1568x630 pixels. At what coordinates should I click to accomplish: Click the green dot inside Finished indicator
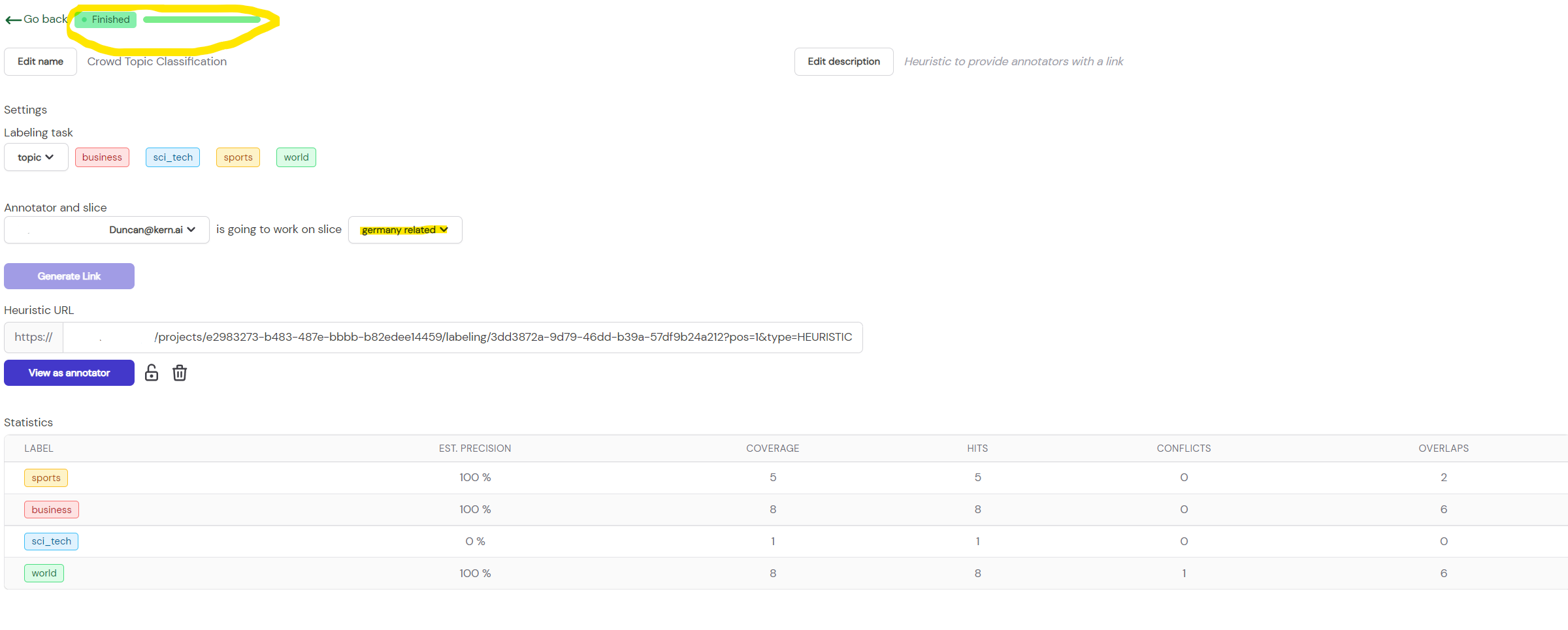pos(84,20)
